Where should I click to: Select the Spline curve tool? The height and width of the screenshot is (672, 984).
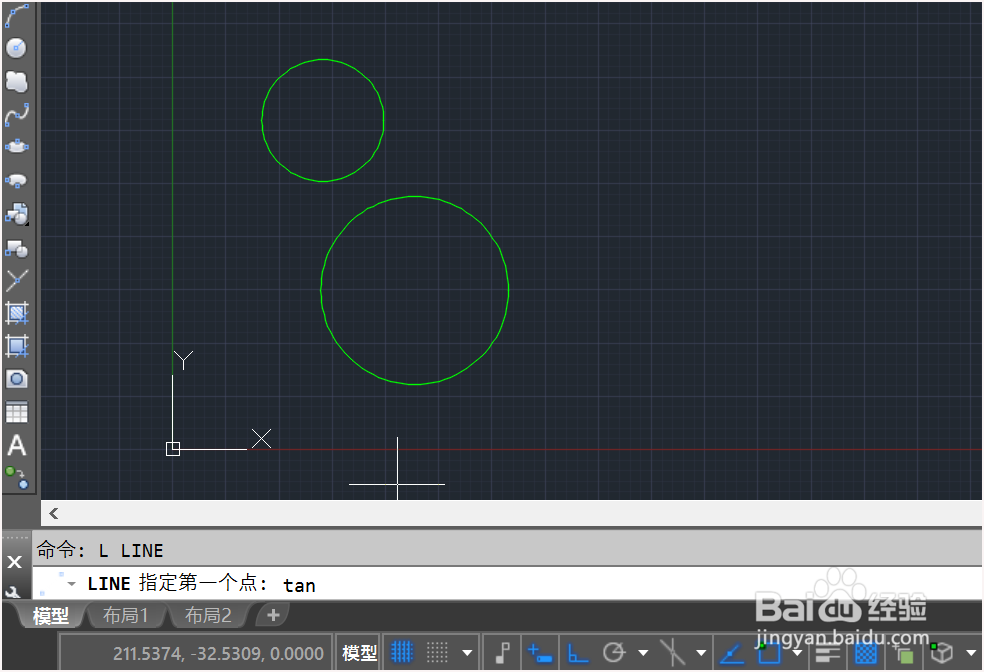click(x=16, y=115)
